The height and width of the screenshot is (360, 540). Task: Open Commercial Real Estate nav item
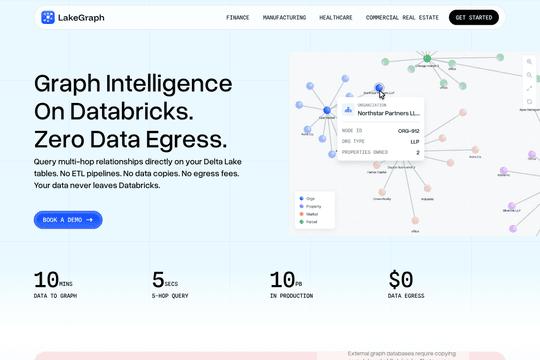(402, 18)
